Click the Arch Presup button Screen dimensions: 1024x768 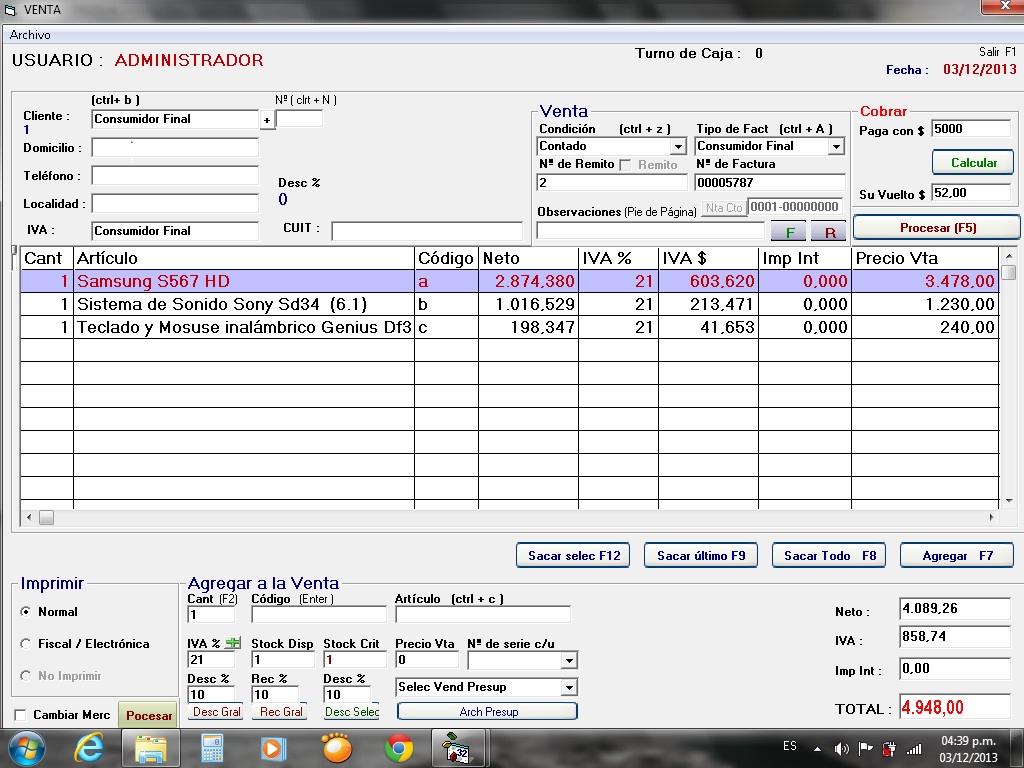pyautogui.click(x=488, y=712)
